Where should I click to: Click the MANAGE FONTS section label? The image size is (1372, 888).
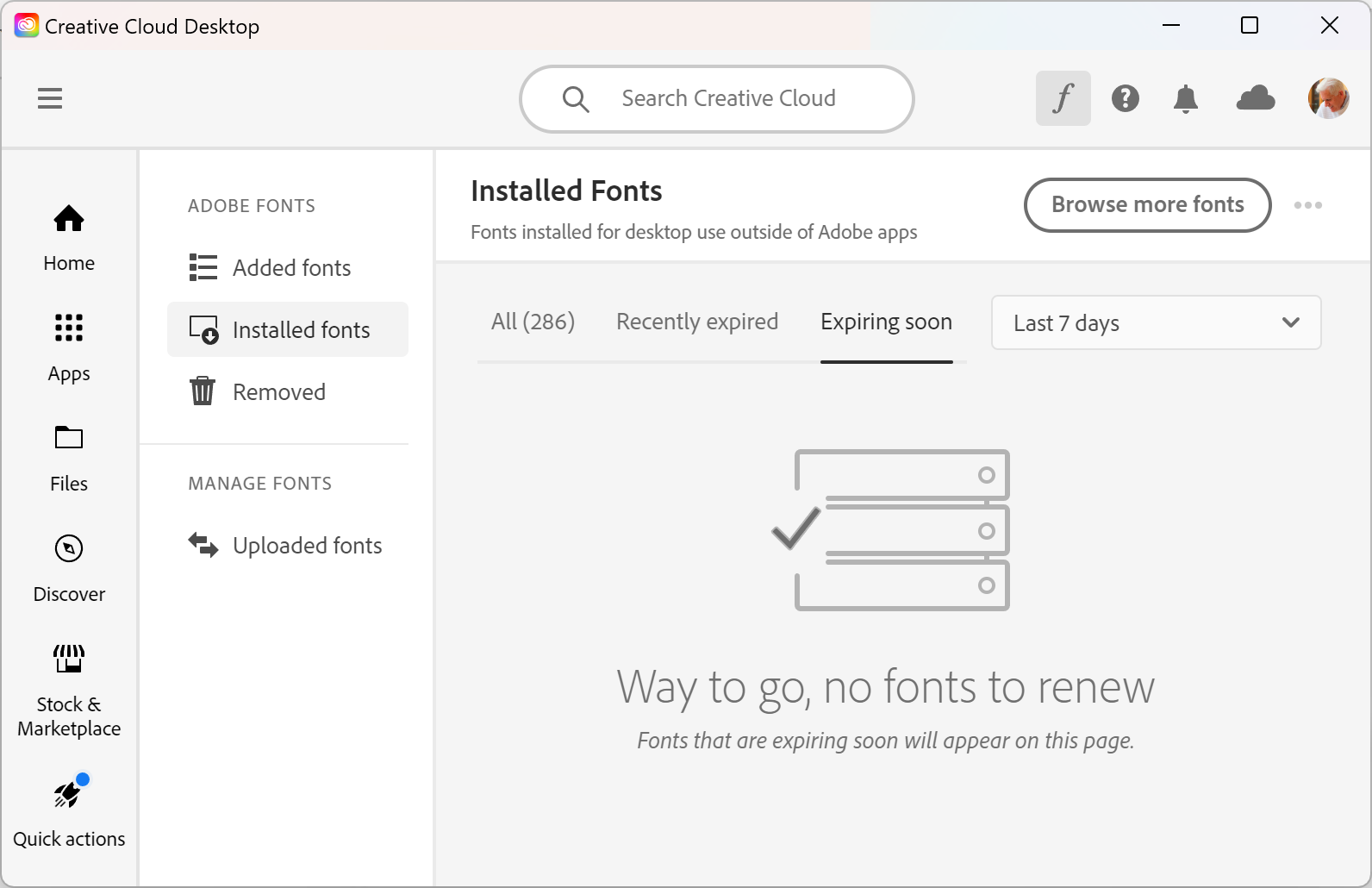(260, 484)
